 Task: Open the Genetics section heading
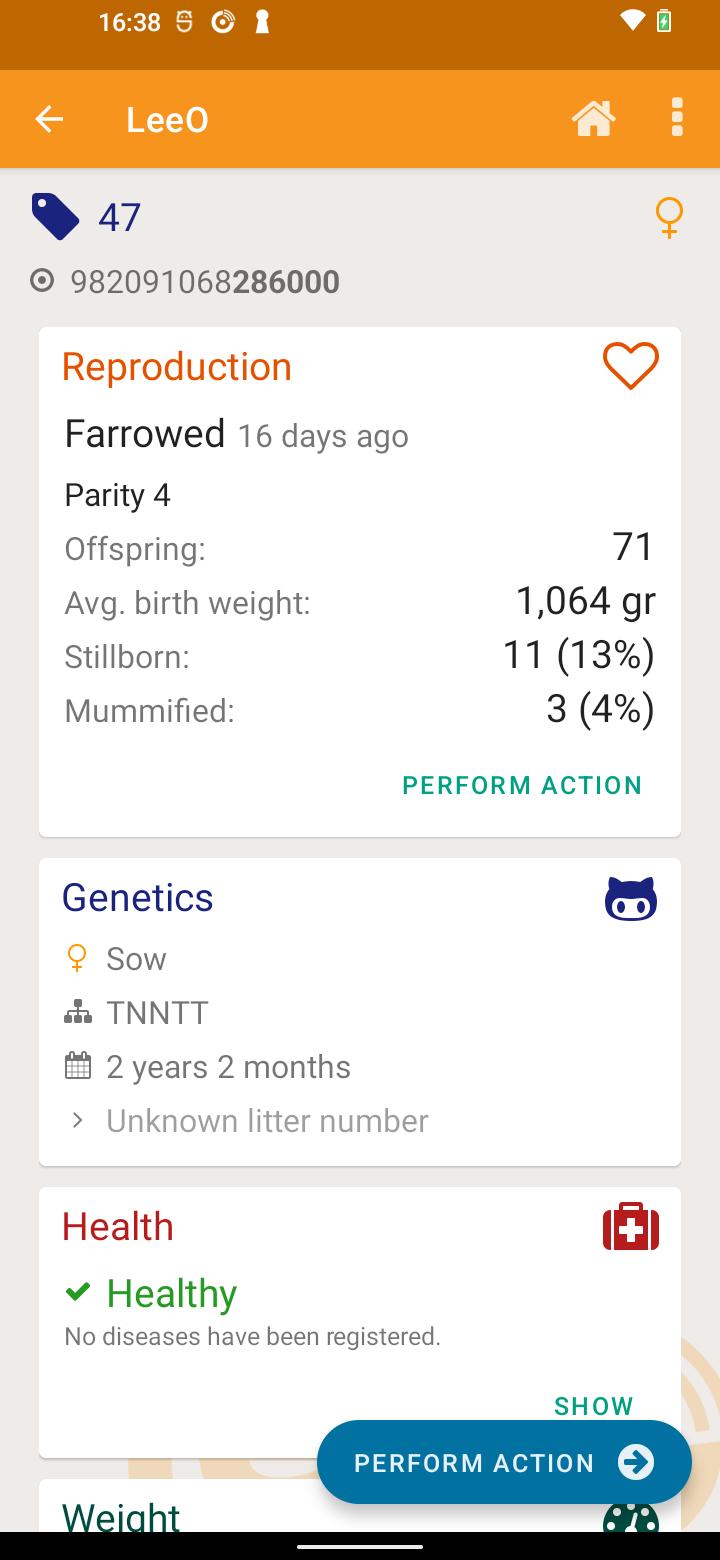tap(138, 897)
